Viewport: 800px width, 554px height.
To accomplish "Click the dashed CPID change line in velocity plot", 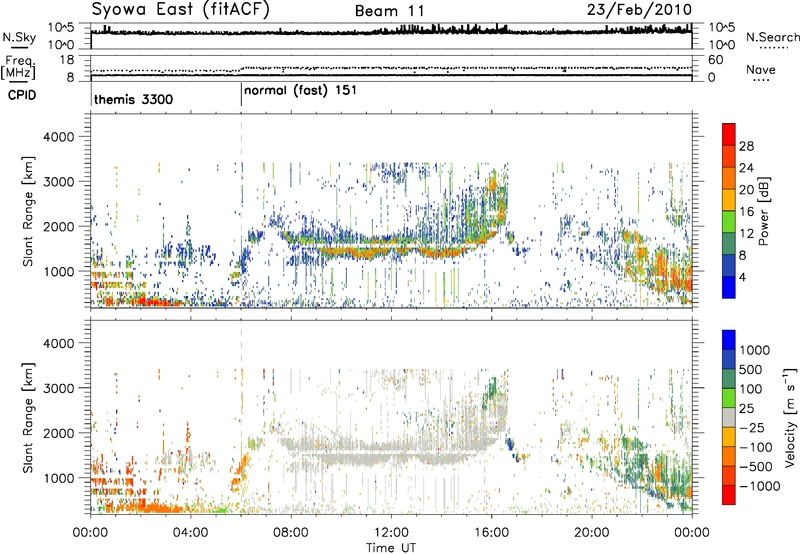I will (241, 417).
